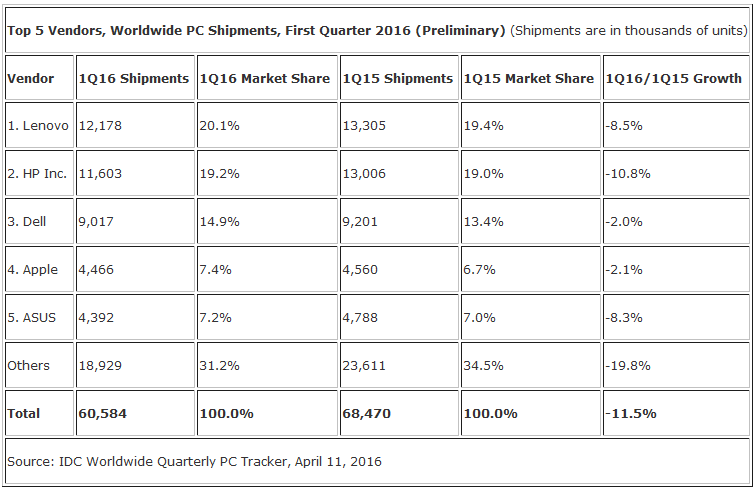Select the 1Q15 Shipments column header

coord(397,78)
